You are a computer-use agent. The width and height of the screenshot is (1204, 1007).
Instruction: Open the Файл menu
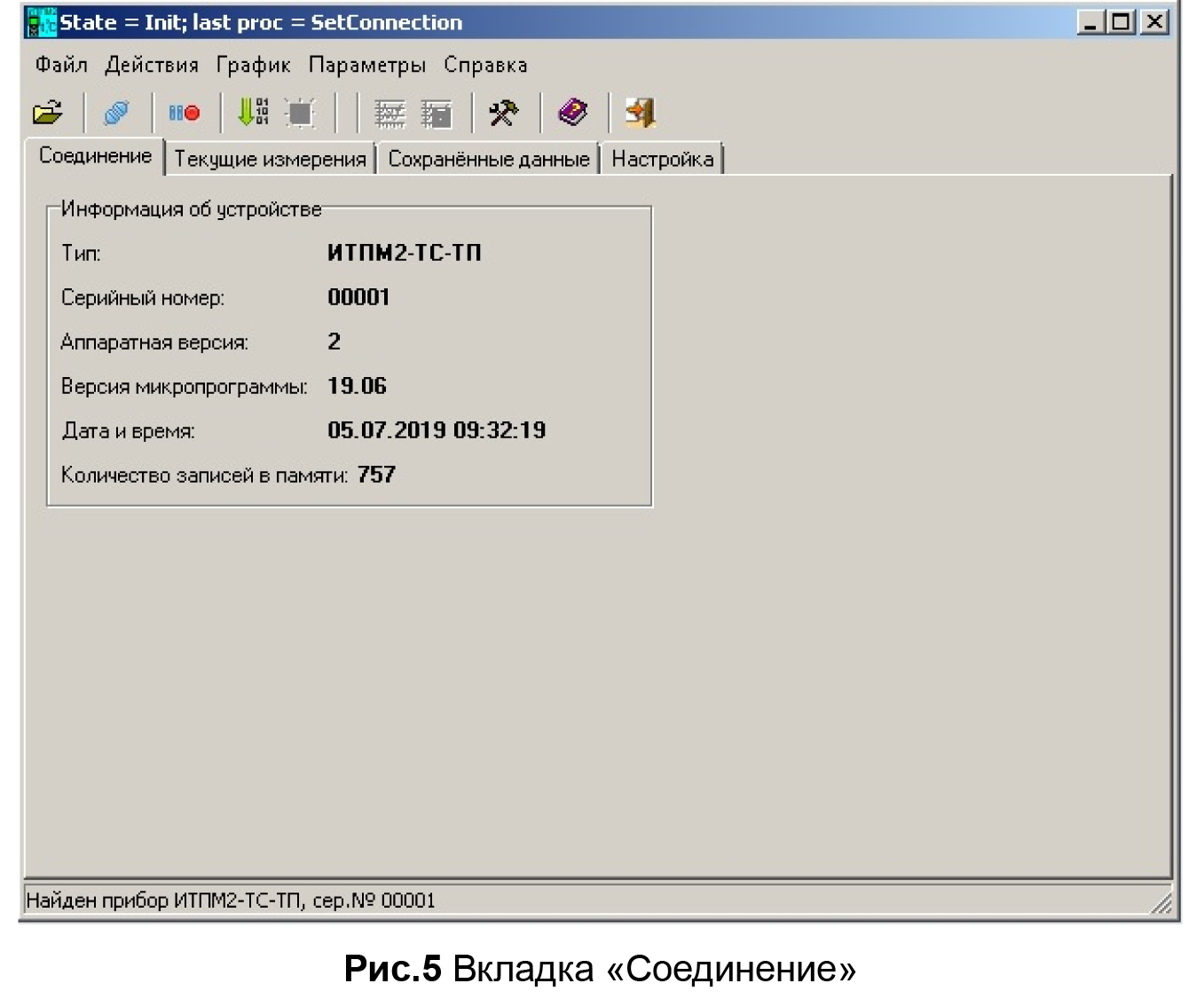[x=61, y=65]
